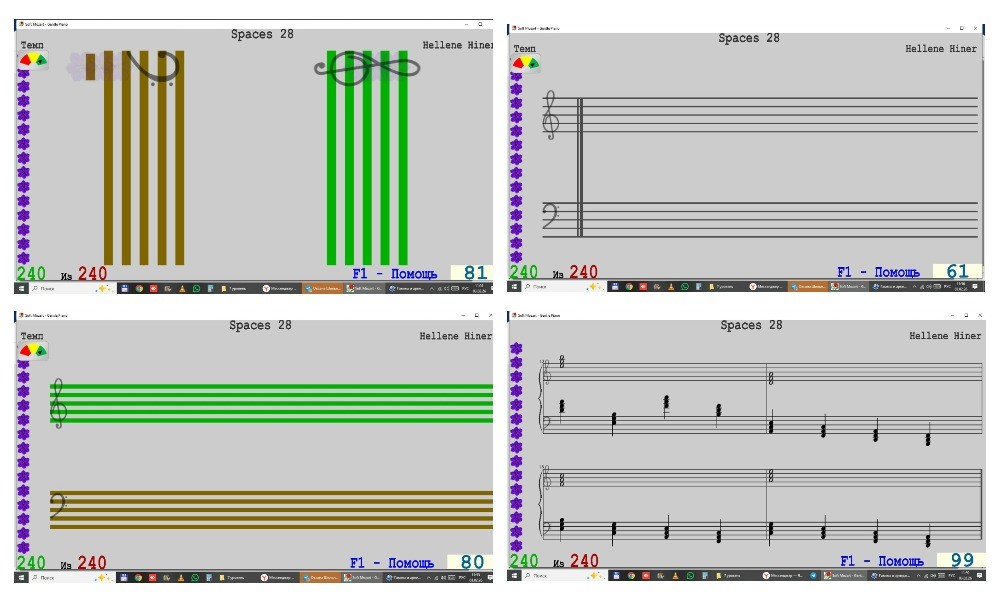Click the small brown block beside the bass clef
Image resolution: width=1000 pixels, height=595 pixels.
coord(90,67)
